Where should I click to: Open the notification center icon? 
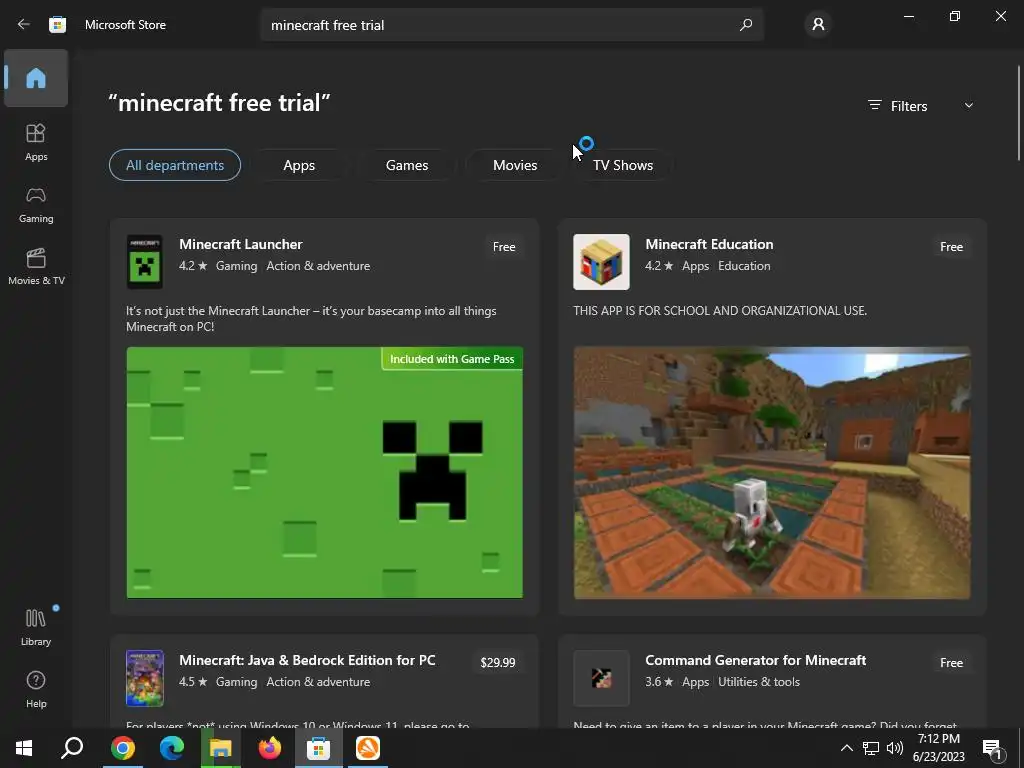click(992, 749)
